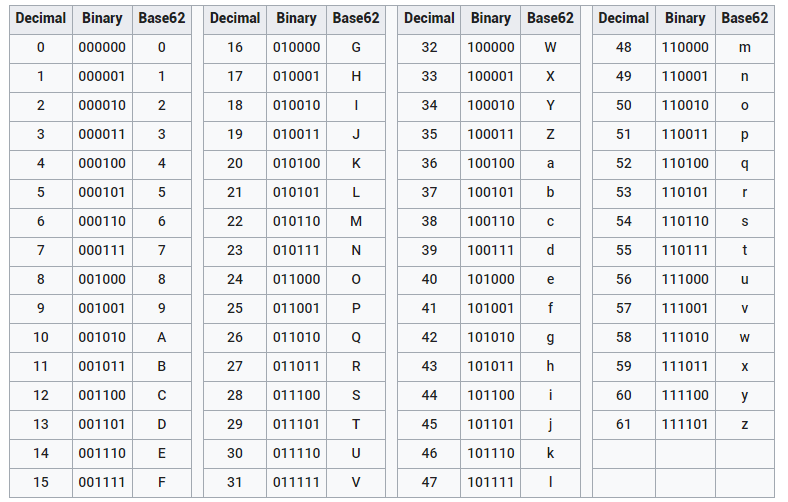Select Base62 character lowercase e

point(550,280)
